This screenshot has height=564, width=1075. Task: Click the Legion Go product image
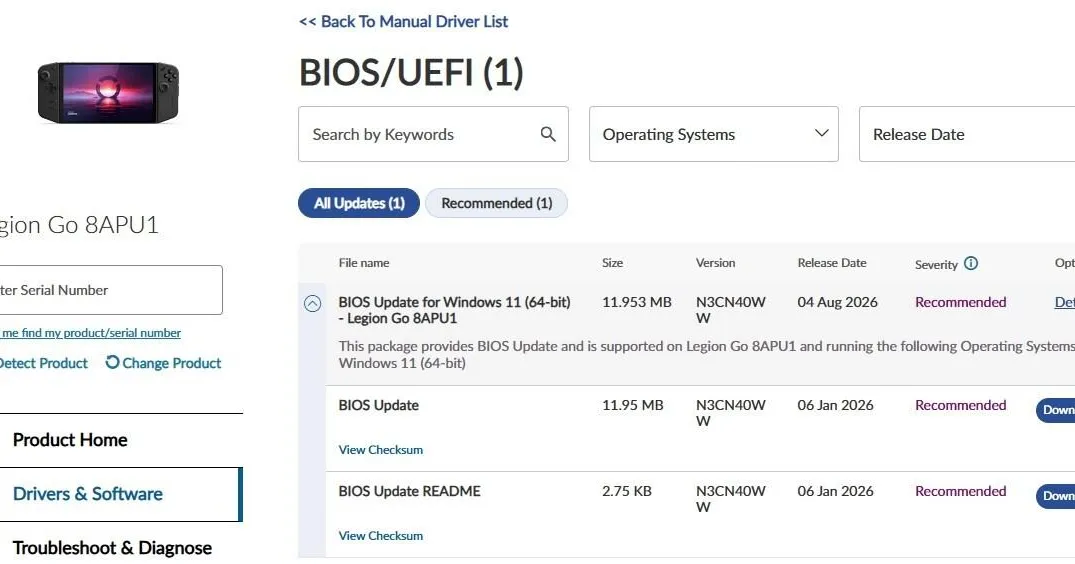point(108,93)
